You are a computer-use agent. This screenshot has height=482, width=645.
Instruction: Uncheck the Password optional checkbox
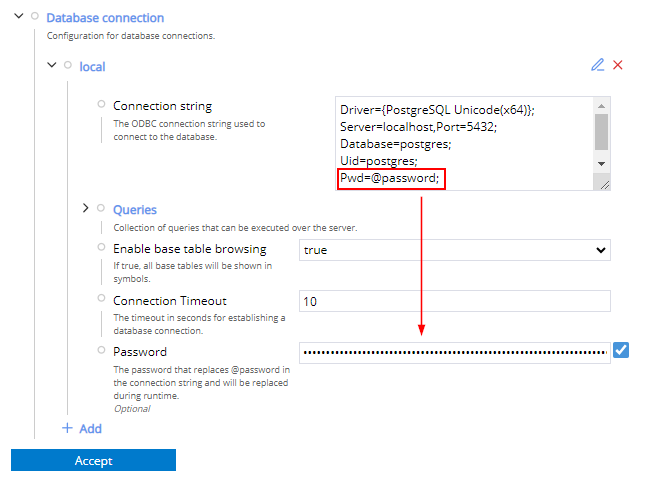(621, 351)
